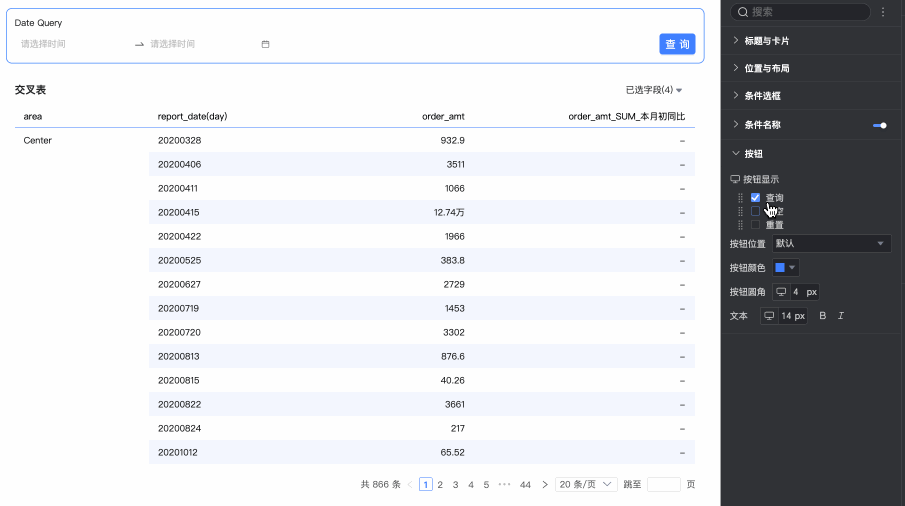
Task: Click the blue 查询 button
Action: pos(677,44)
